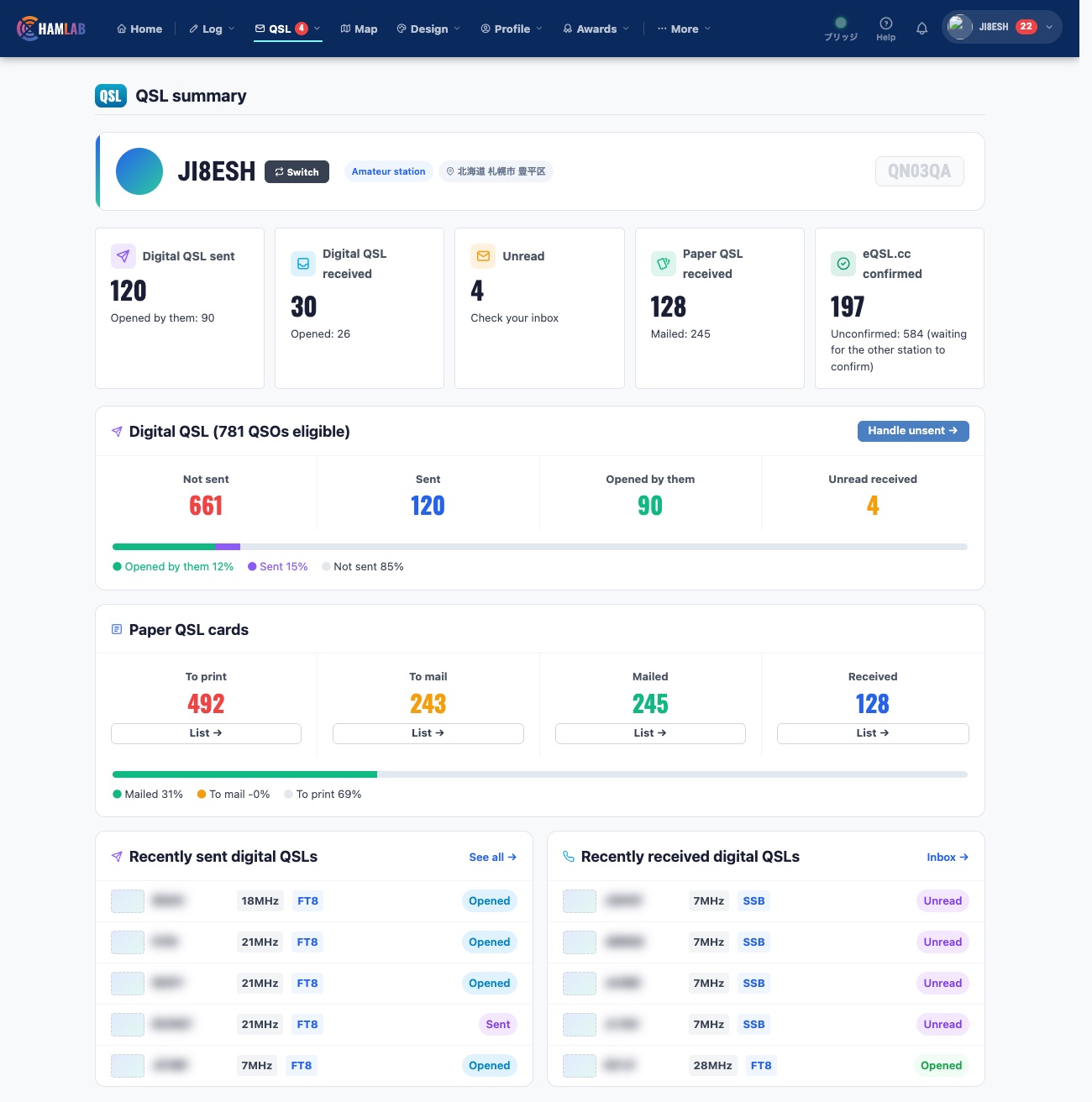Screen dimensions: 1092x1102
Task: Click the Digital QSL sent paper-plane icon
Action: pos(123,256)
